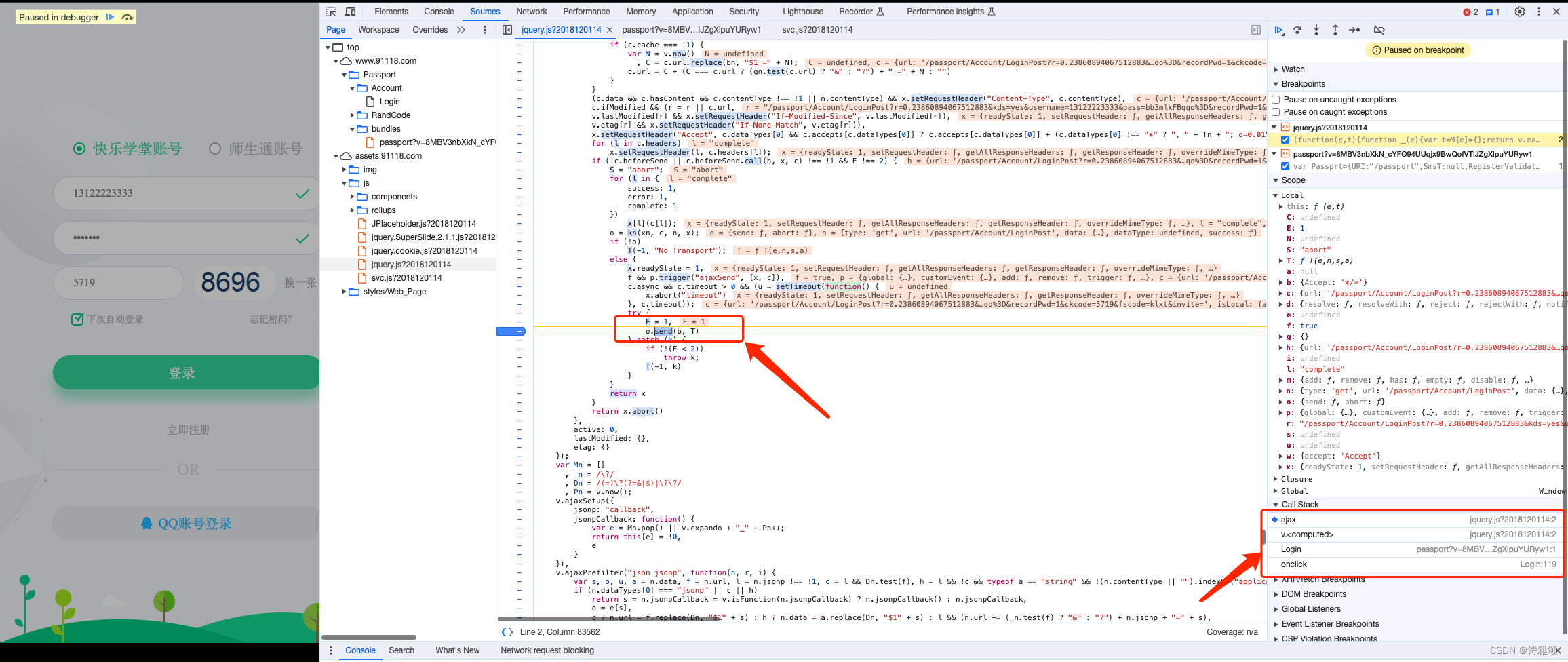1568x662 pixels.
Task: Expand the Closure scope
Action: 1276,479
